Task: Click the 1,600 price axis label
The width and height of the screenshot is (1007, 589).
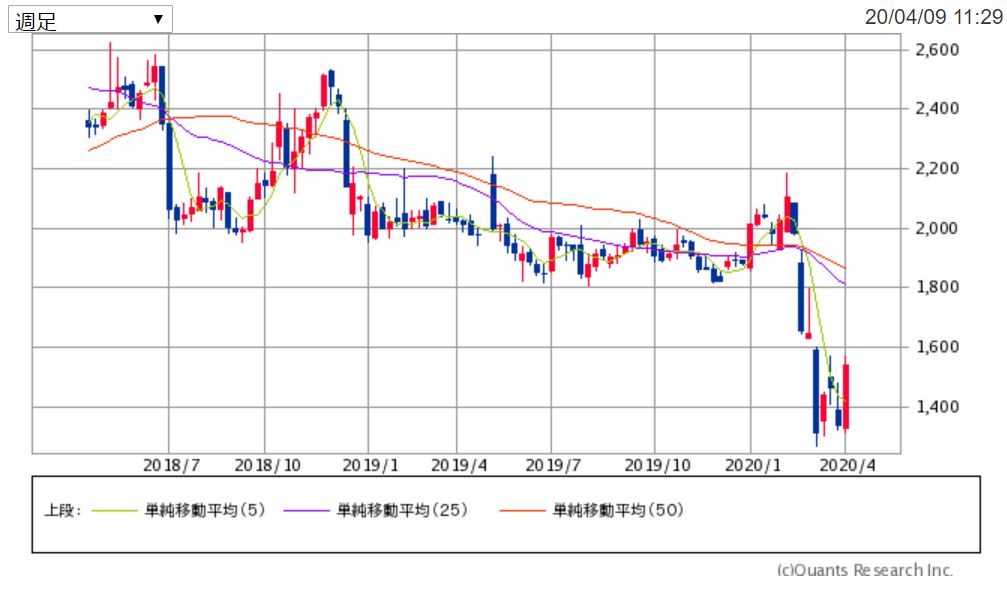Action: click(x=937, y=347)
